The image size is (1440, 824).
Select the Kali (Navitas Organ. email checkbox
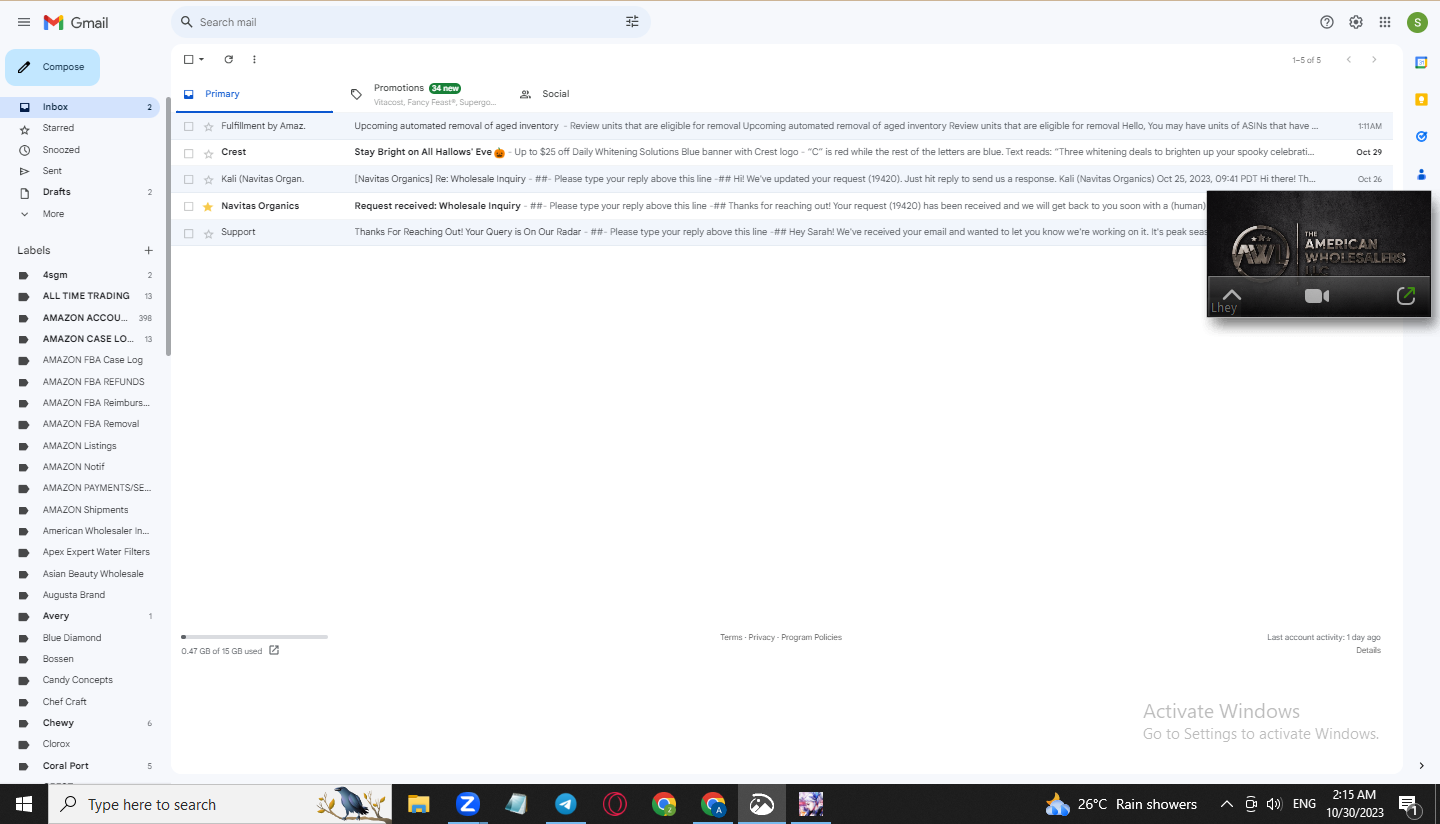[x=188, y=180]
